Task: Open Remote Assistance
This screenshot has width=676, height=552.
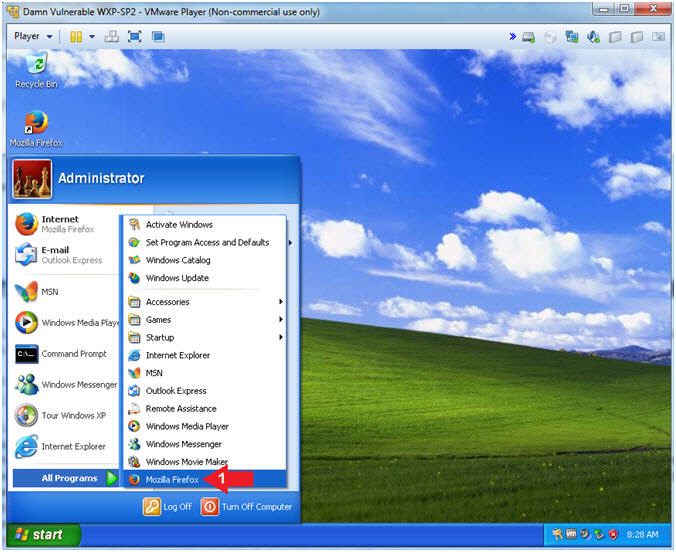Action: tap(205, 409)
